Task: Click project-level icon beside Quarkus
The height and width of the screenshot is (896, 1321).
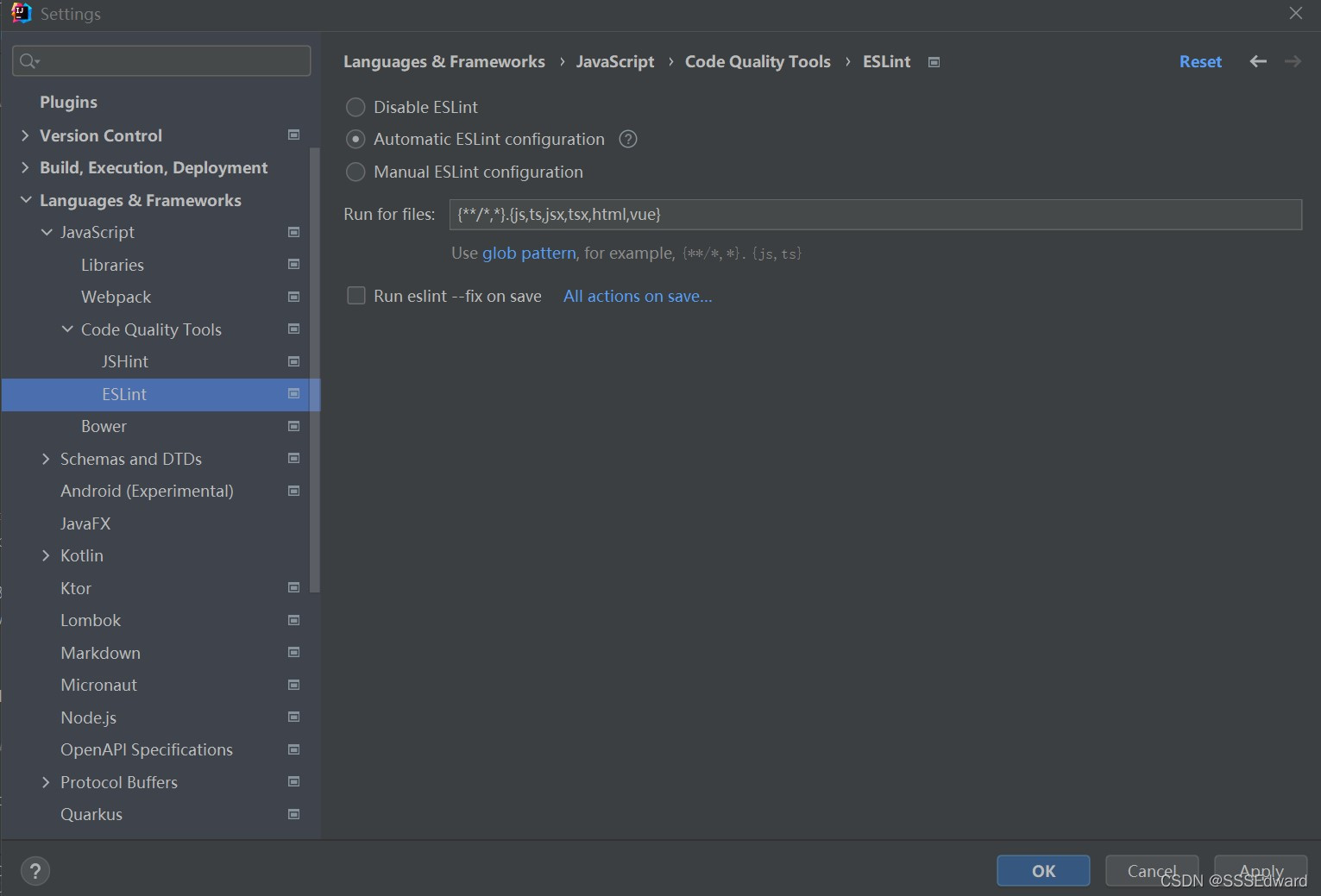Action: click(x=293, y=814)
